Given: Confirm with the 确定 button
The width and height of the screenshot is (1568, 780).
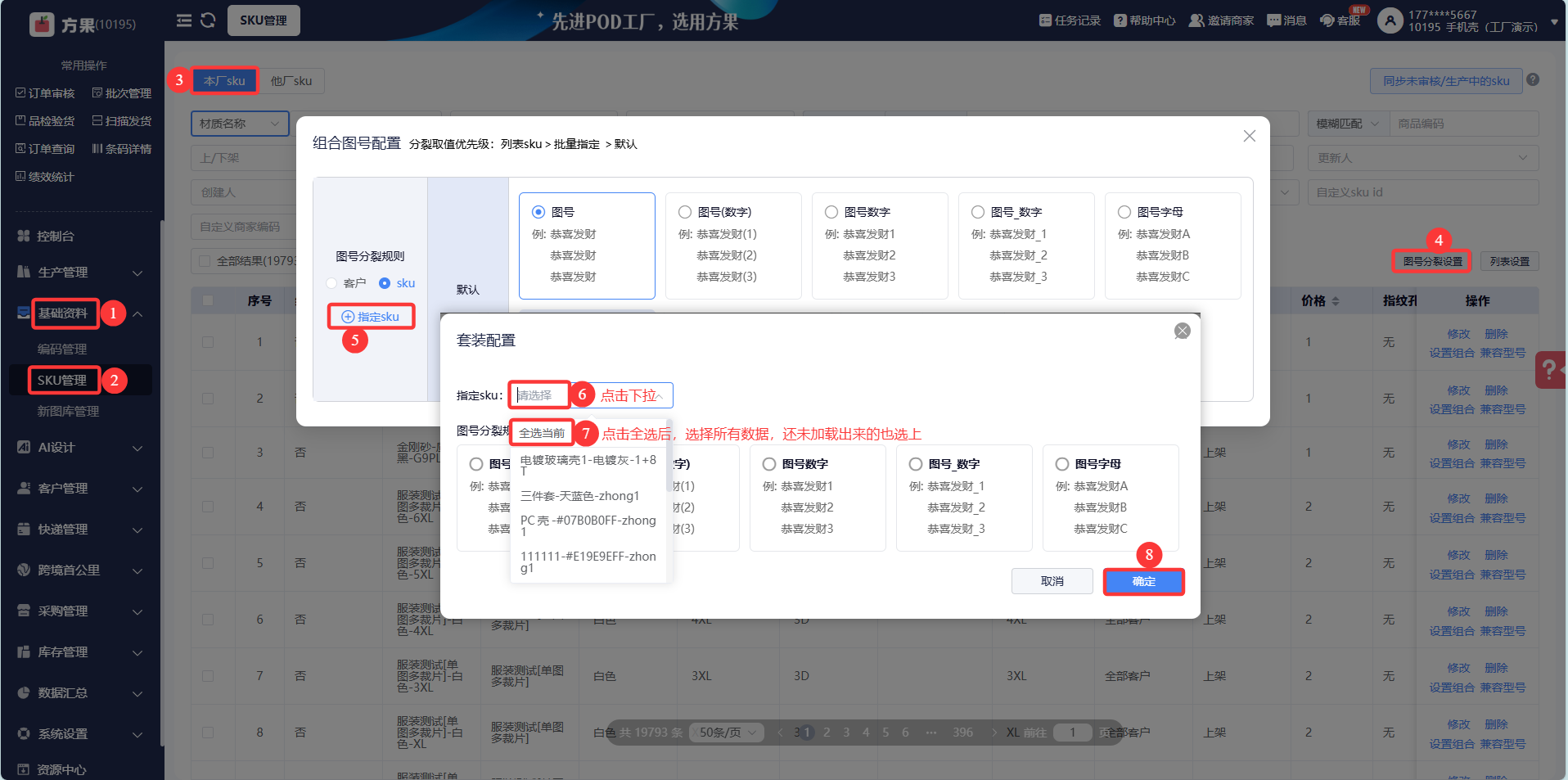Looking at the screenshot, I should (1144, 581).
